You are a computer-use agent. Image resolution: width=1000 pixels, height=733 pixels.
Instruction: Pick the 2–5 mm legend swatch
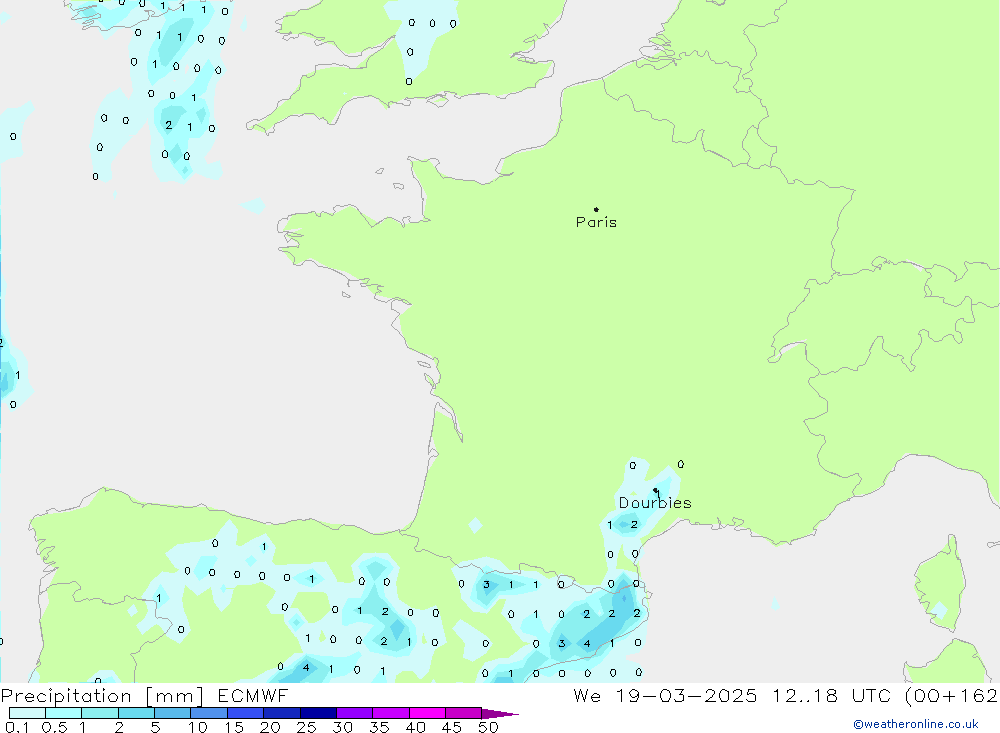(136, 713)
